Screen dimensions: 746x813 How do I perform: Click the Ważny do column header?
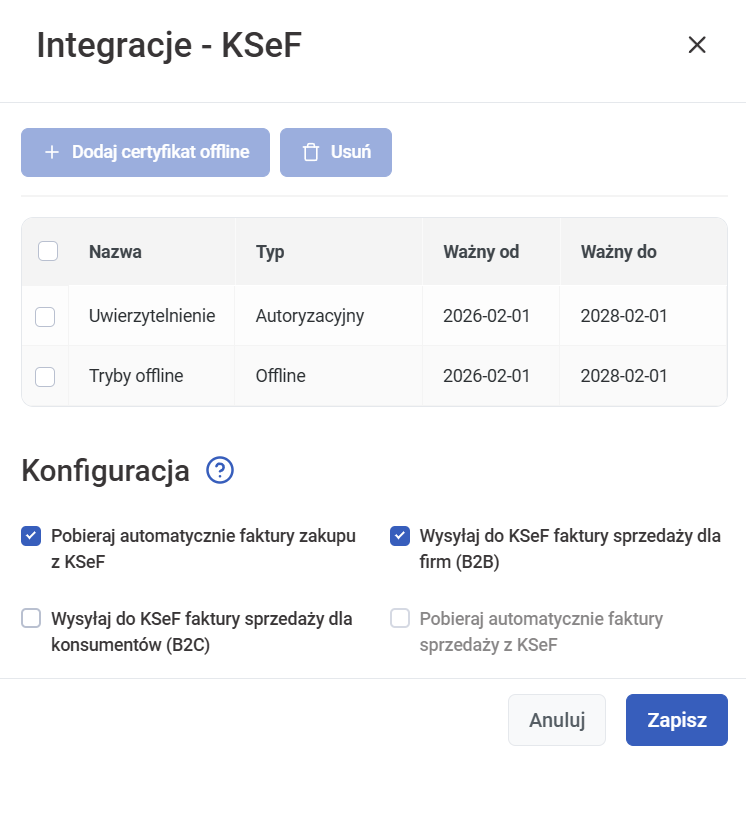618,252
